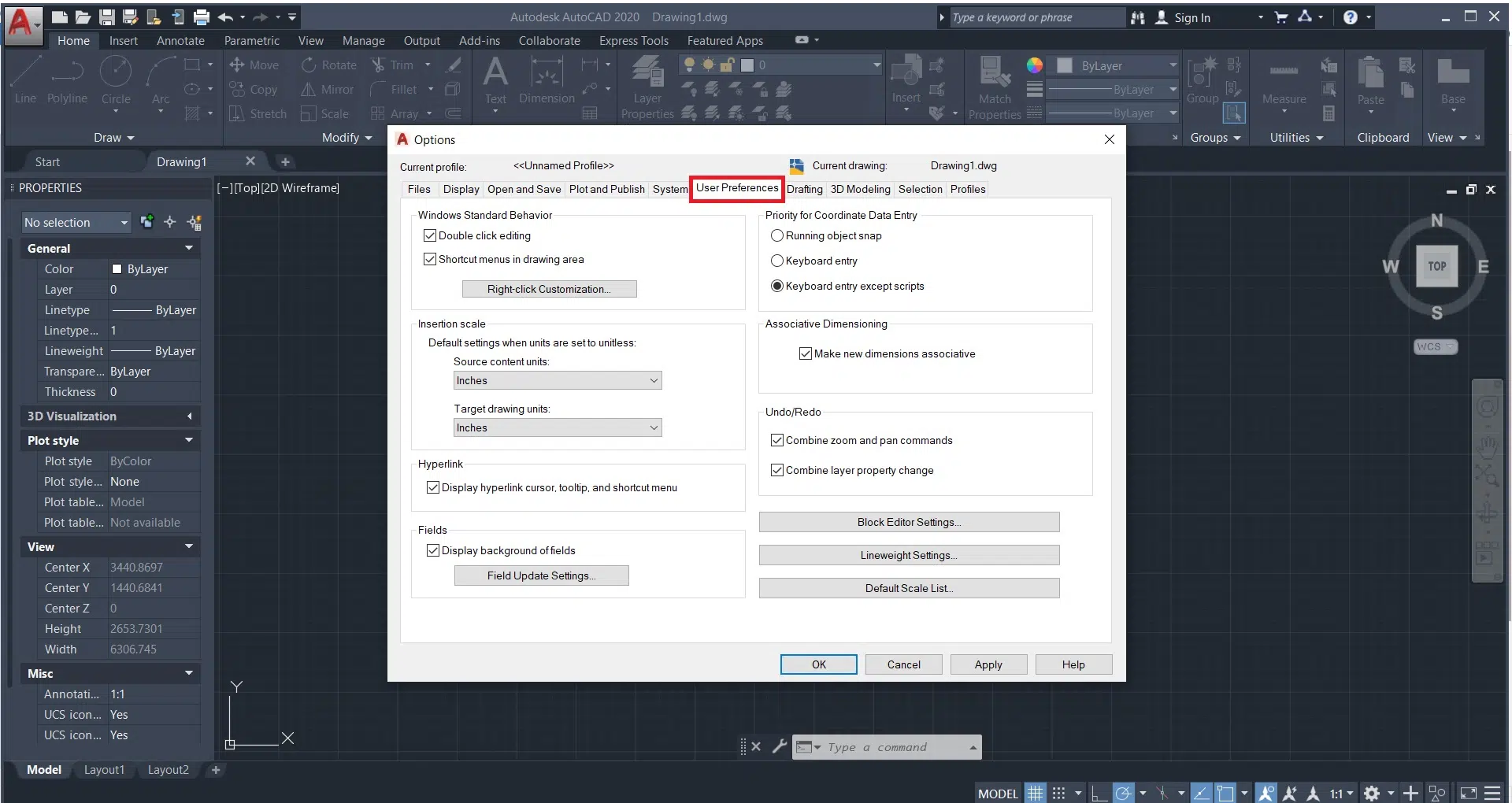Open the Layer Properties manager

pyautogui.click(x=647, y=79)
